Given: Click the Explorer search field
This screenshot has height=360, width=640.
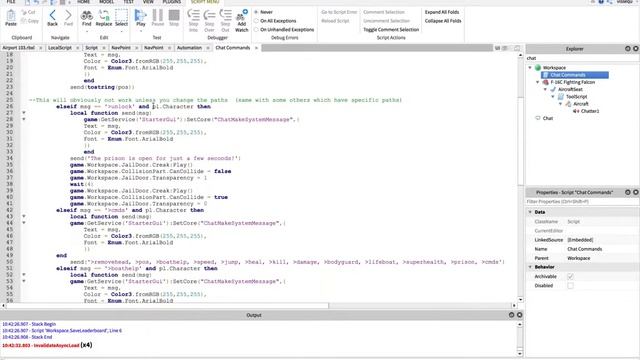Looking at the screenshot, I should tap(582, 58).
